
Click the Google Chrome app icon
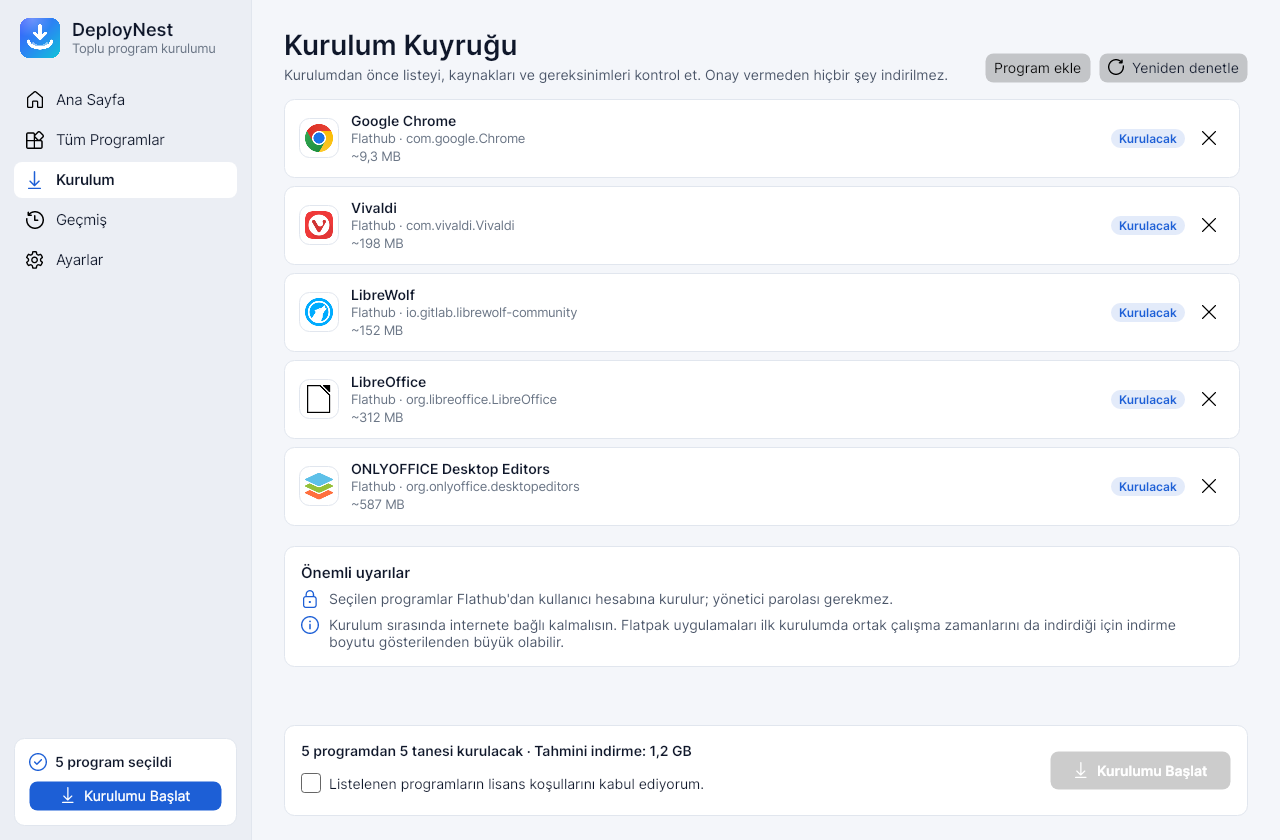tap(319, 138)
